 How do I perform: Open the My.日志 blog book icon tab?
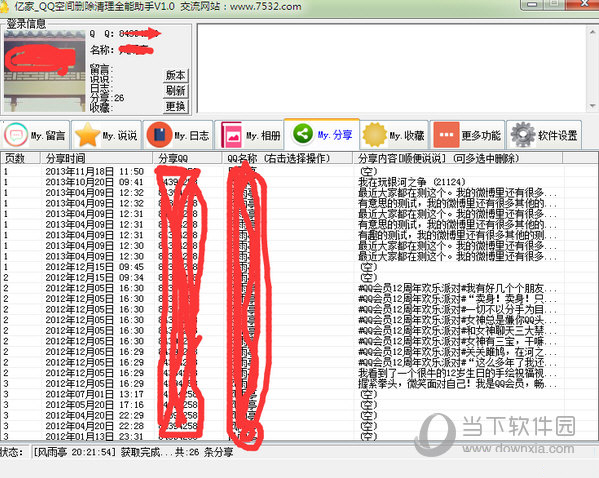[159, 135]
